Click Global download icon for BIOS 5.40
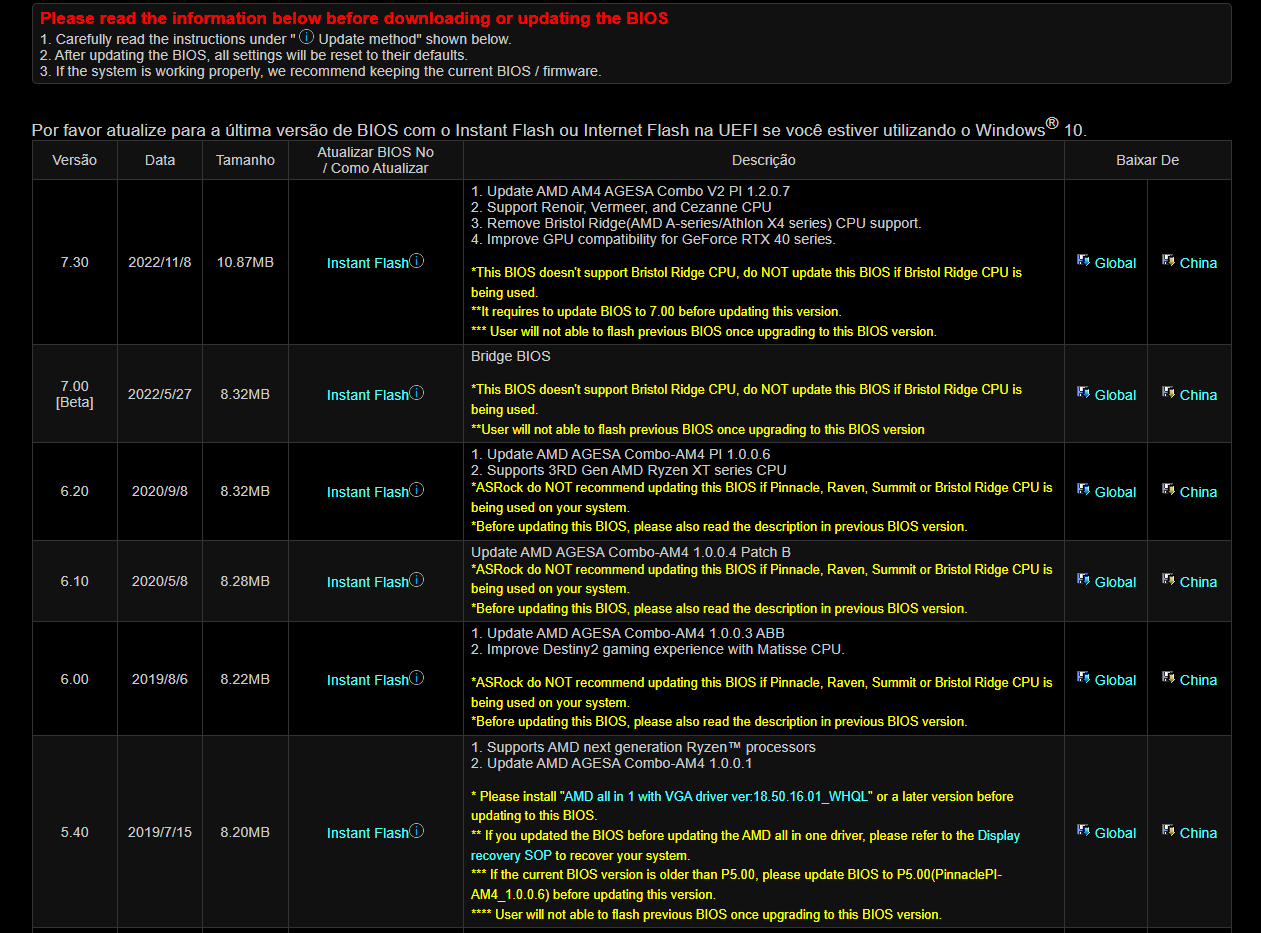Screen dimensions: 1261x933 coord(1083,831)
